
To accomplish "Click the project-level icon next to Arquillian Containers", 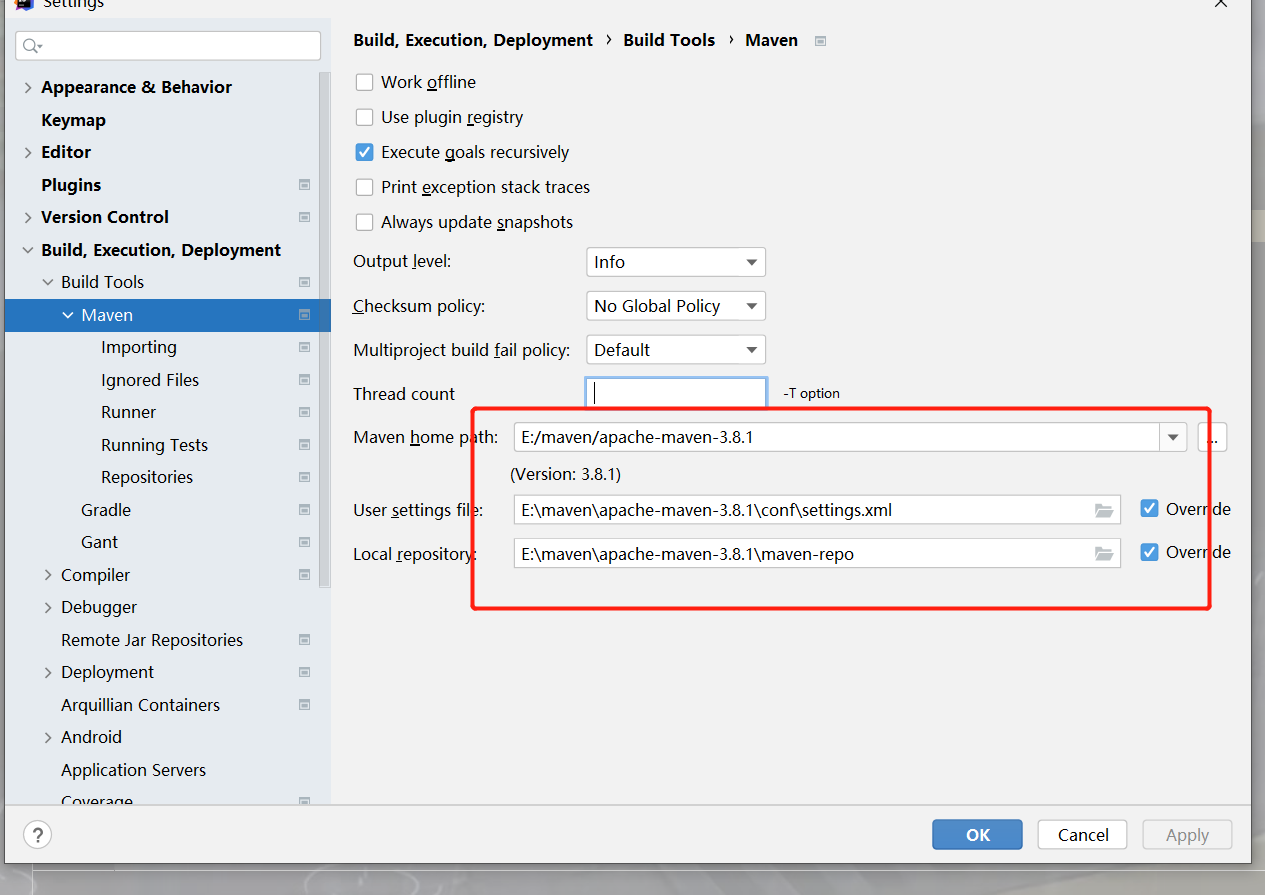I will [304, 705].
